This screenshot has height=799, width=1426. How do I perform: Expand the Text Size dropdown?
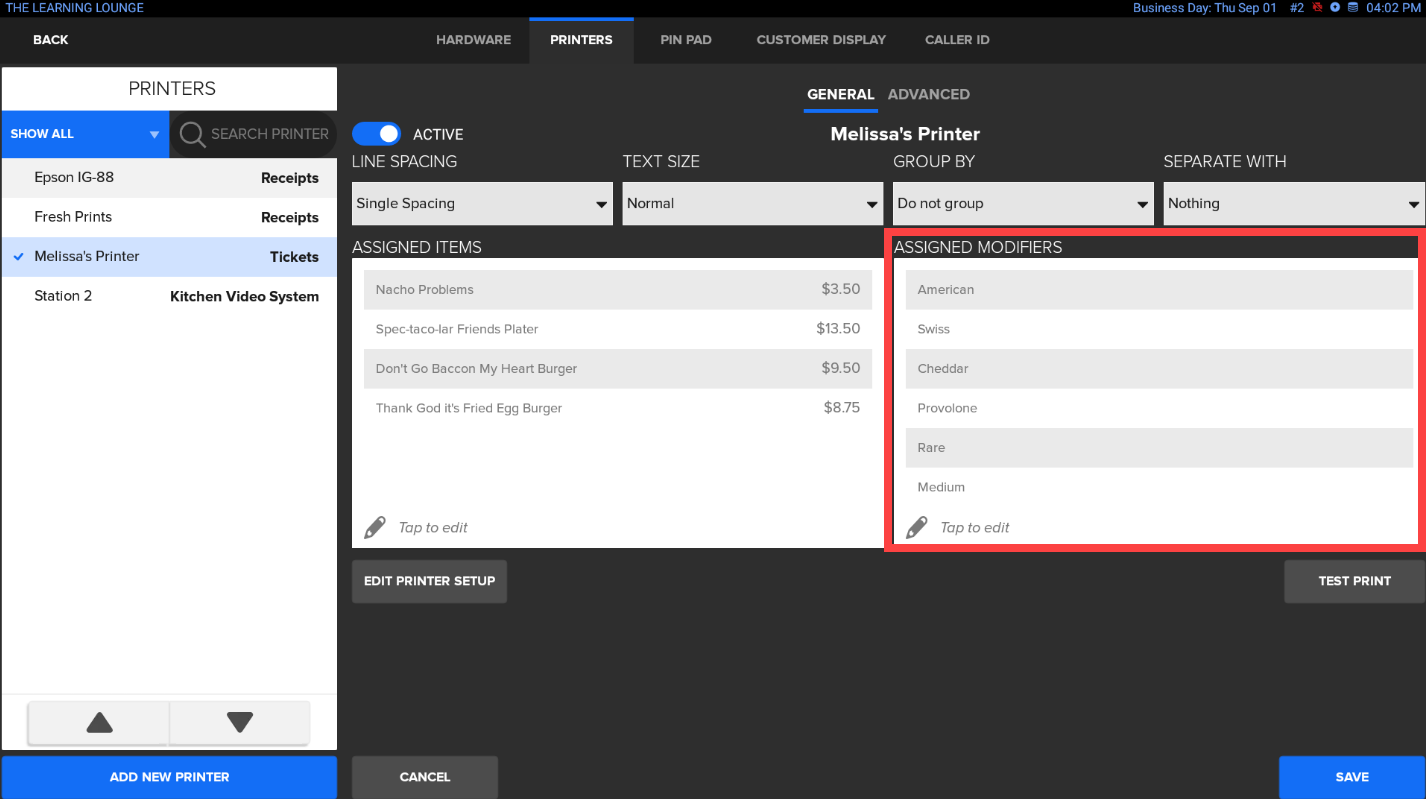tap(752, 204)
